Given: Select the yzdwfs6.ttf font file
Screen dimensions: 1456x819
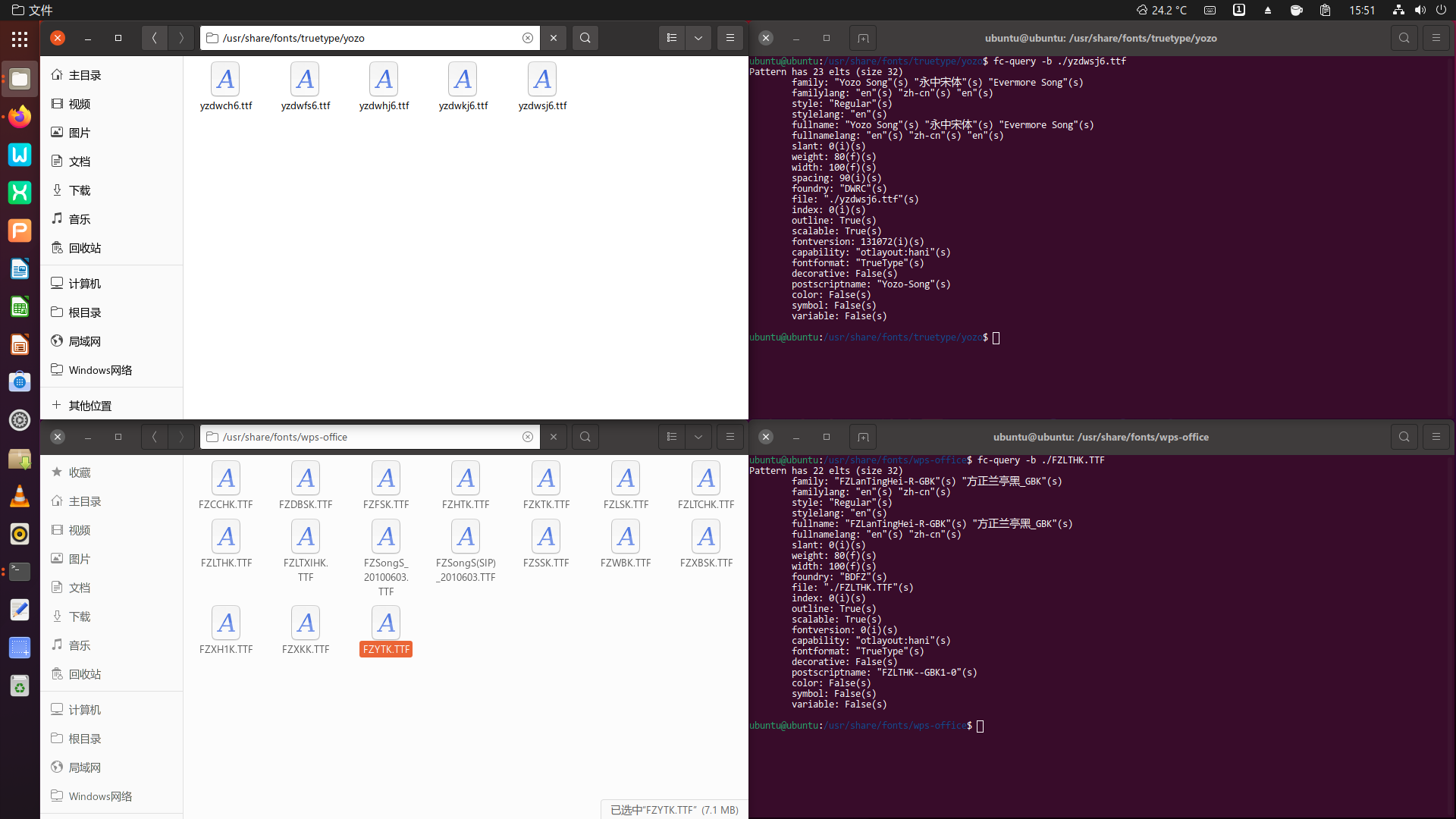Looking at the screenshot, I should (306, 86).
